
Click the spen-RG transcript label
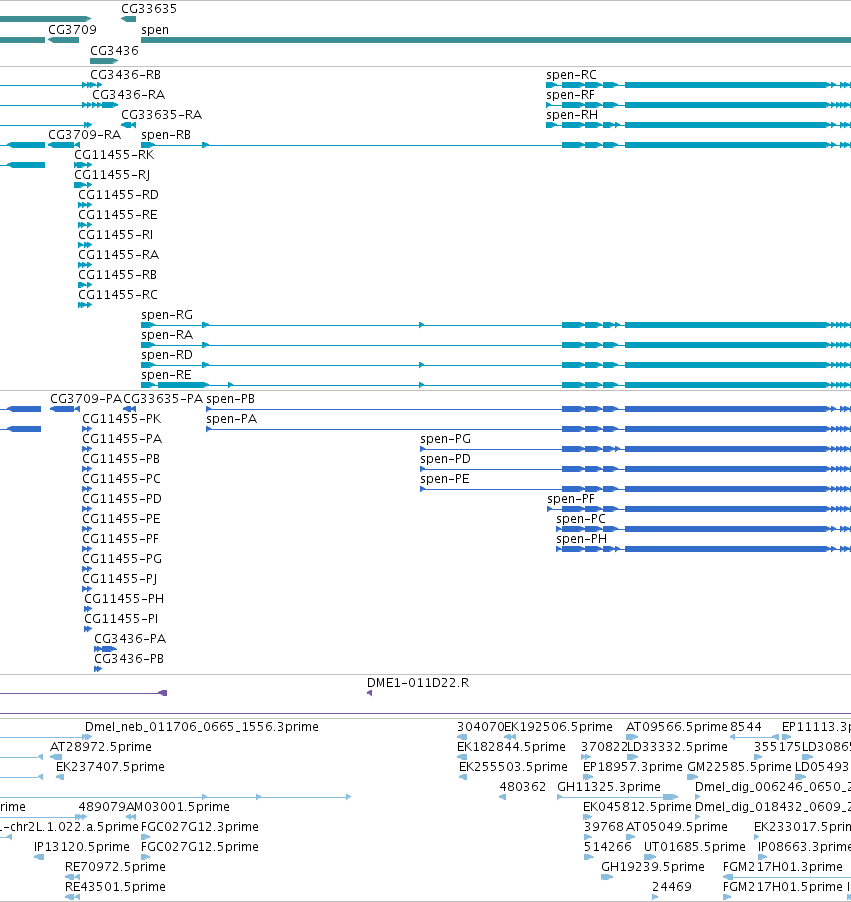(167, 315)
